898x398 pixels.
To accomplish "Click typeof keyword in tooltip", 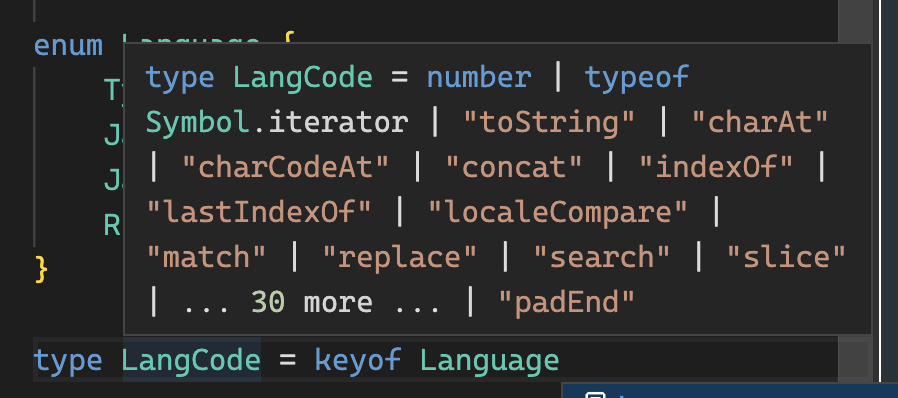I will point(637,78).
